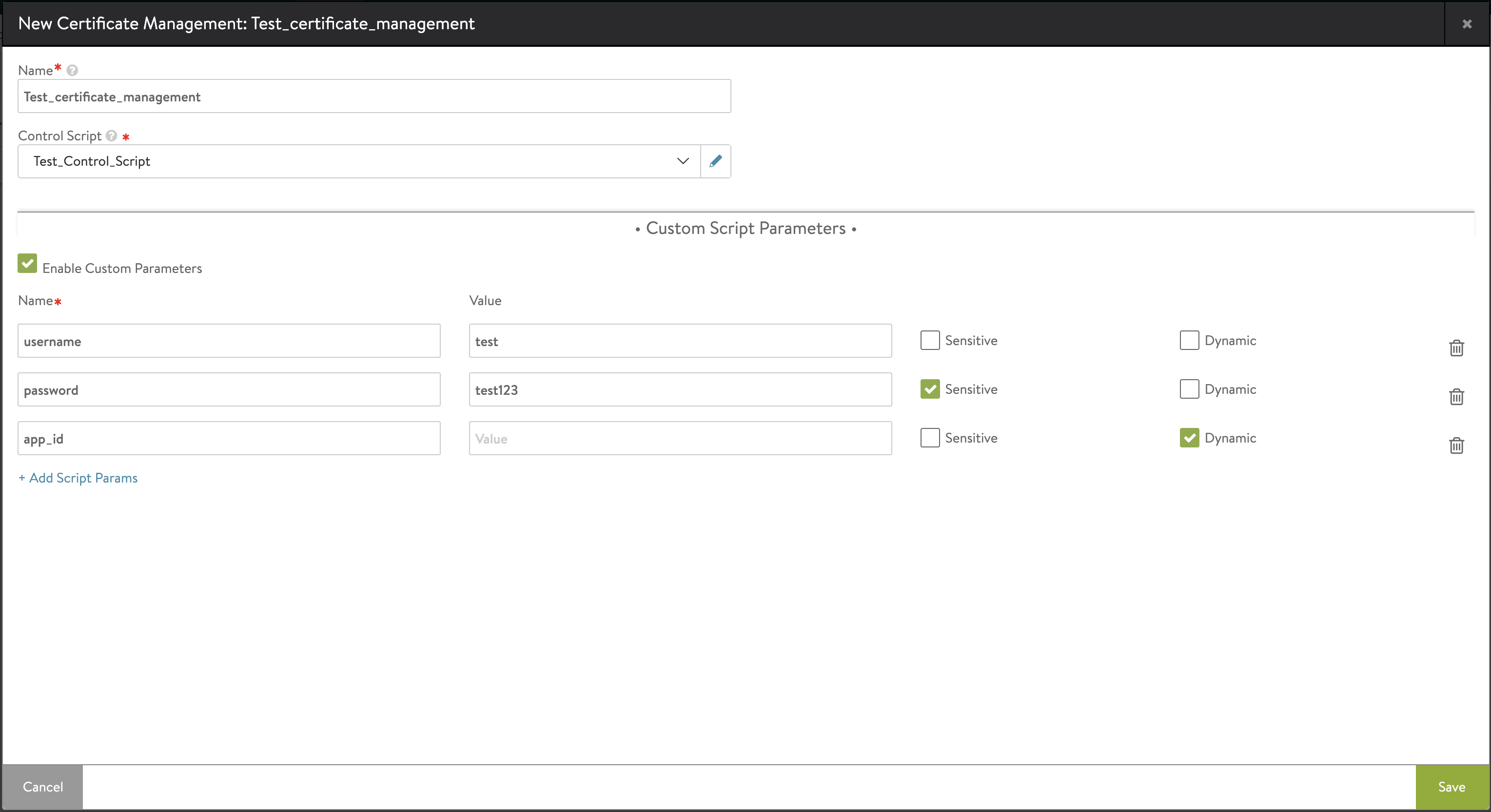The height and width of the screenshot is (812, 1491).
Task: Open the Control Script dropdown
Action: pos(359,161)
